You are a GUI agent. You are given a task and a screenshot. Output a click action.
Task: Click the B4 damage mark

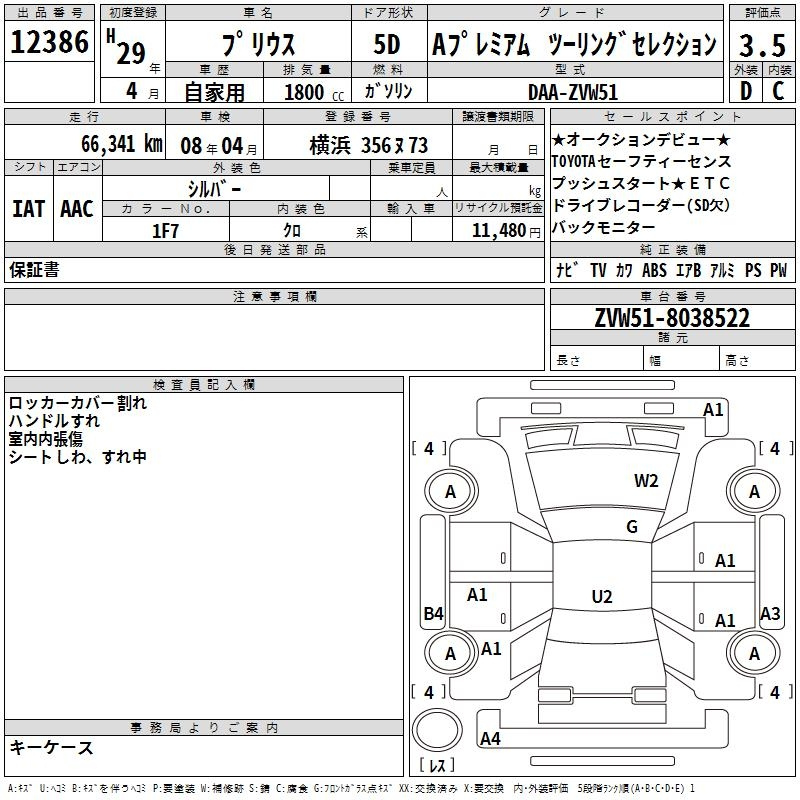pos(433,614)
